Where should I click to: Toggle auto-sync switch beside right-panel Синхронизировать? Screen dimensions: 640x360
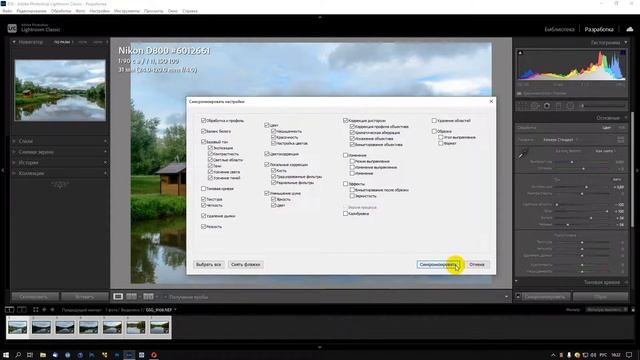tap(518, 296)
